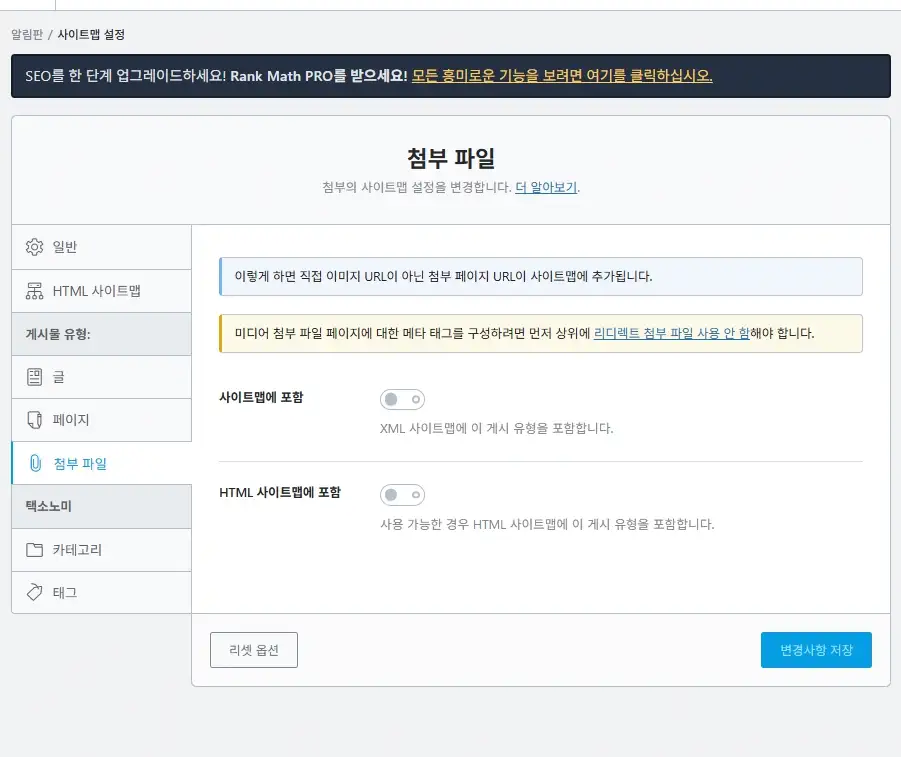Switch to the HTML 사이트맵 tab label
This screenshot has width=901, height=757.
click(97, 291)
